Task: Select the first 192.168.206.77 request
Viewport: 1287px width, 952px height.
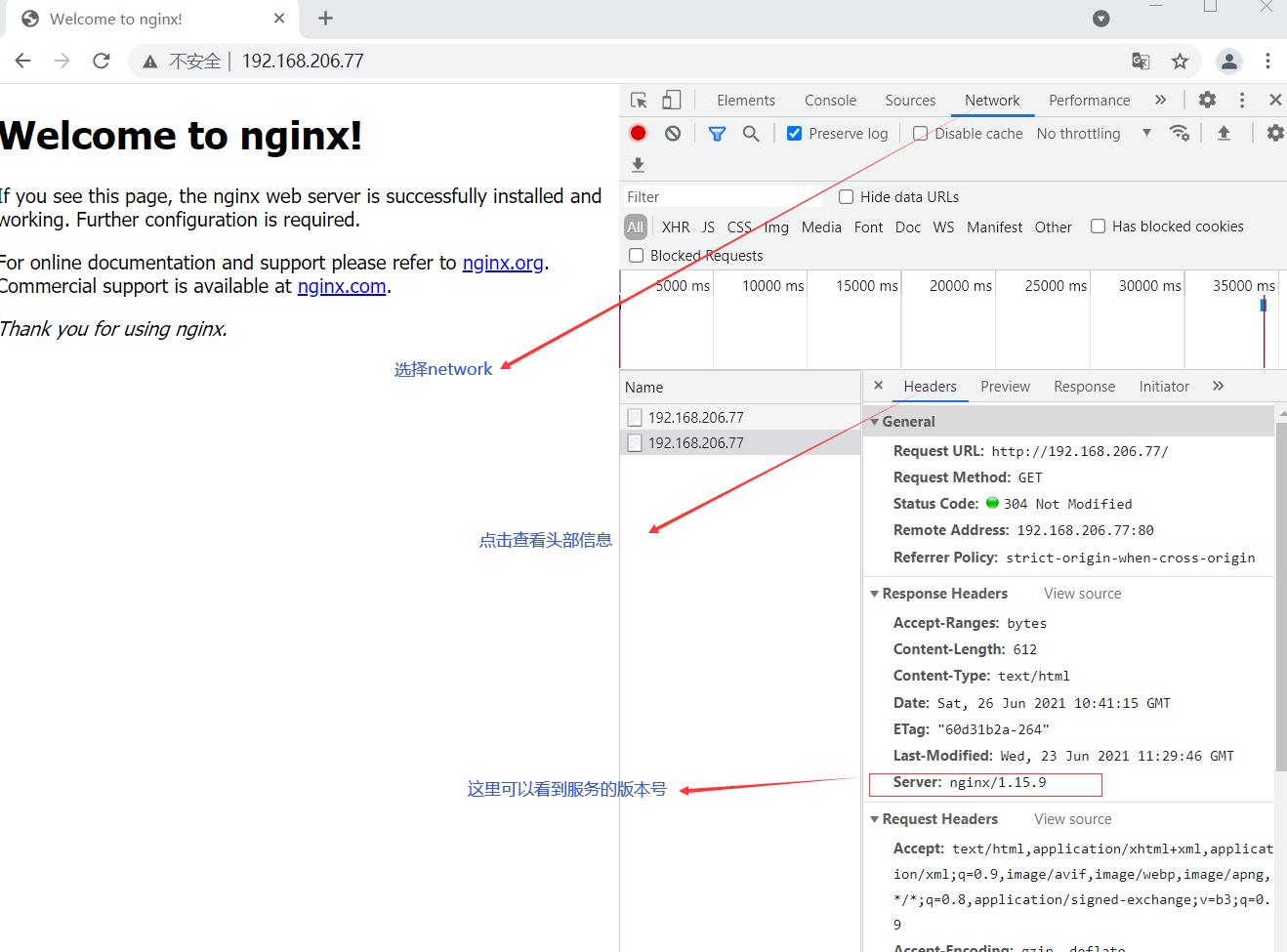Action: [x=740, y=417]
